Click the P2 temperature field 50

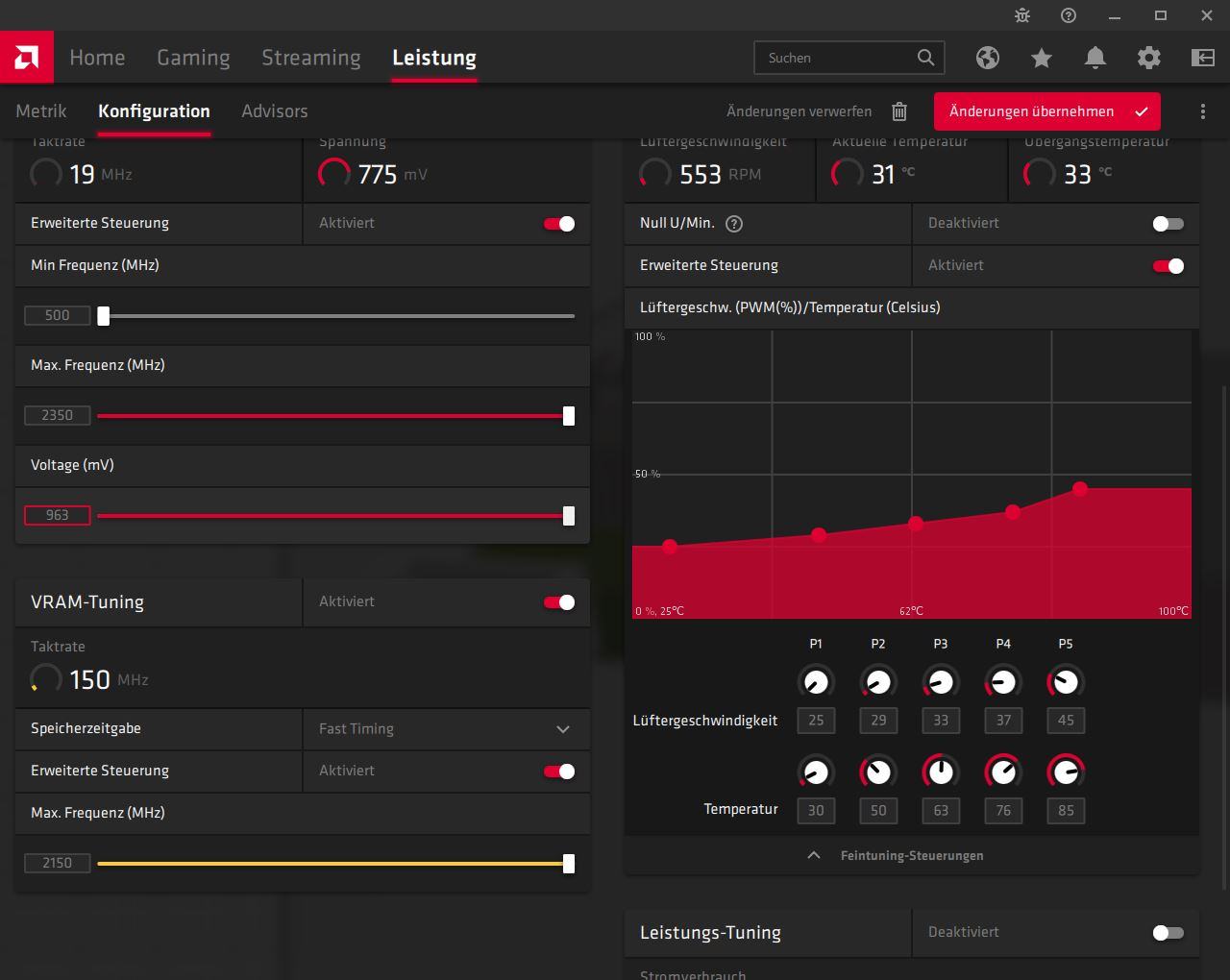click(x=878, y=811)
